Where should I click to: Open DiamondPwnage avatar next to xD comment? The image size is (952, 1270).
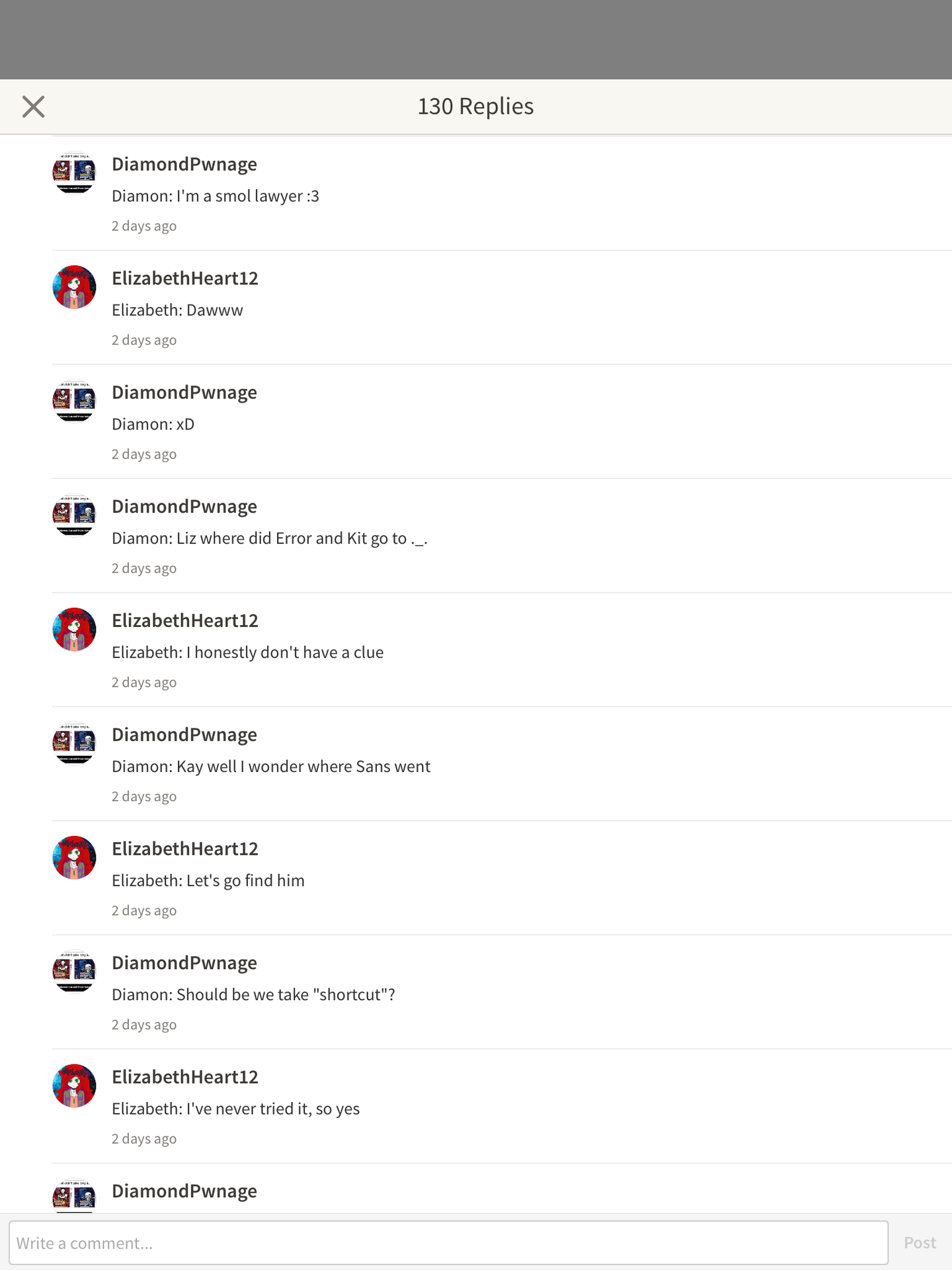[x=74, y=402]
